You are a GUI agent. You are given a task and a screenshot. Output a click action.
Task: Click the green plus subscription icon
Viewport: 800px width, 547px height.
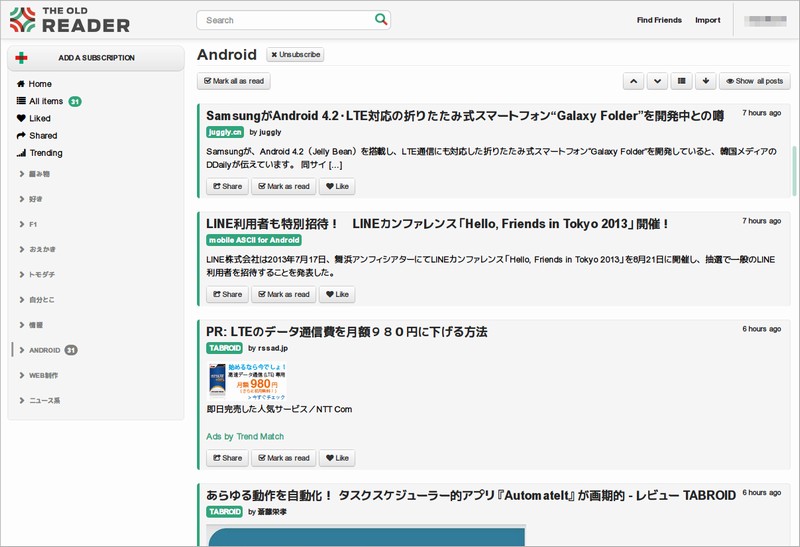coord(21,58)
